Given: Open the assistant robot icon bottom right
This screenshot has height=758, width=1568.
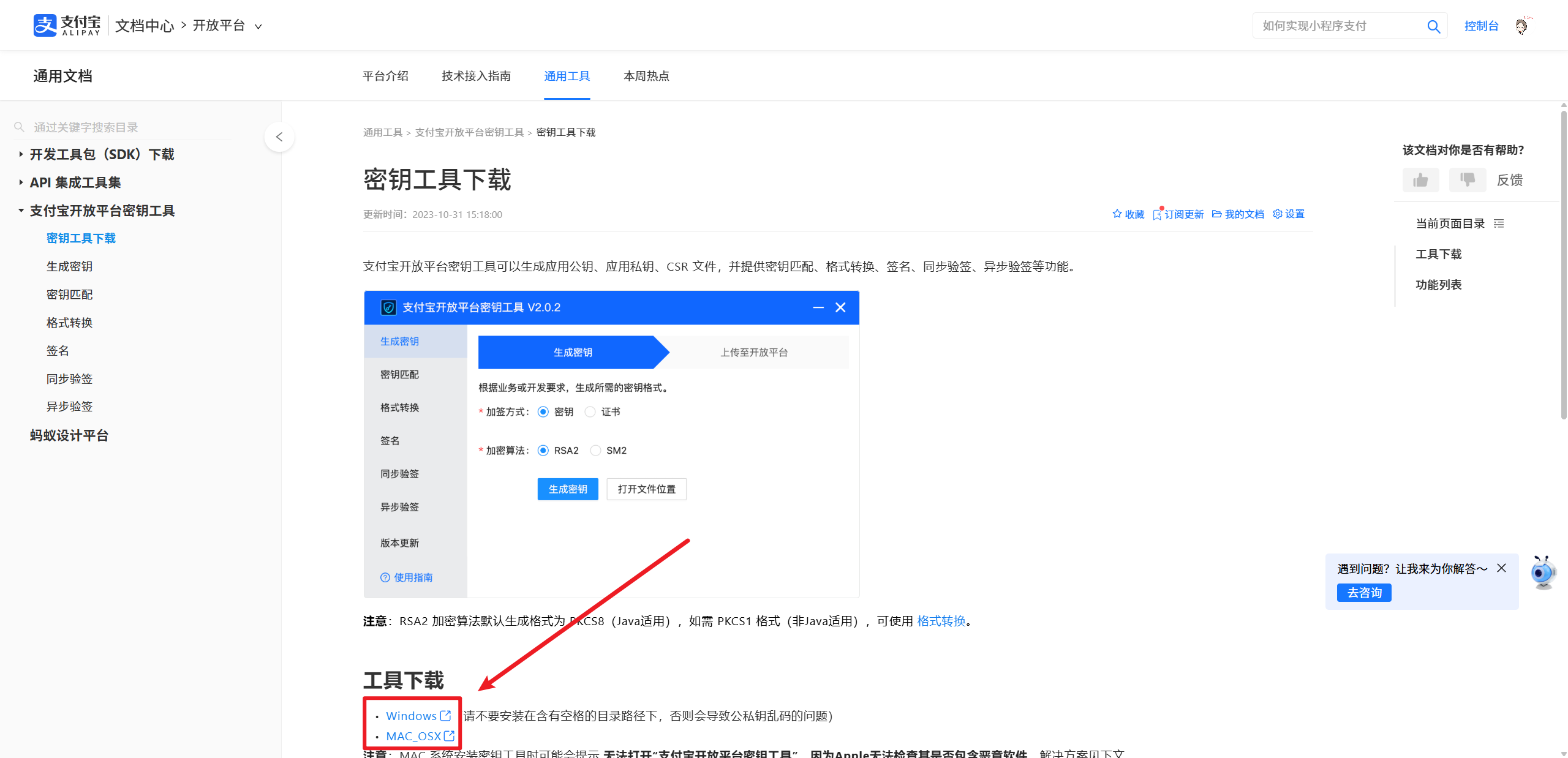Looking at the screenshot, I should 1542,573.
